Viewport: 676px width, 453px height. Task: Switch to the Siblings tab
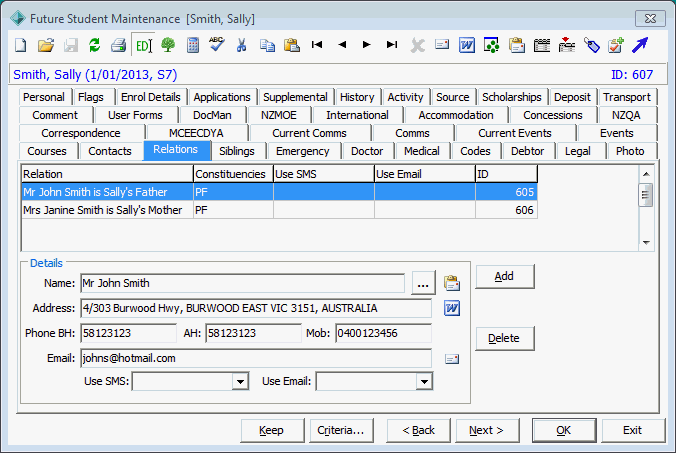237,151
